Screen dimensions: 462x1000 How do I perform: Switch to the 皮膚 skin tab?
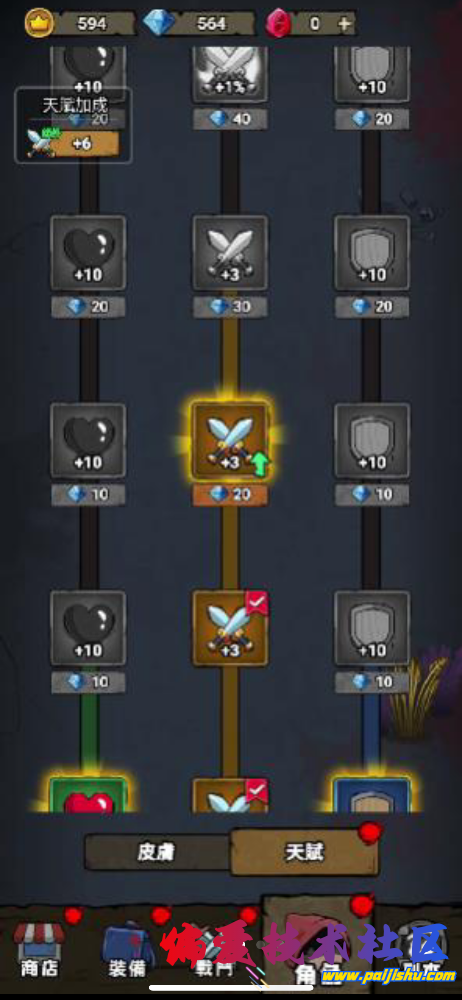click(157, 852)
